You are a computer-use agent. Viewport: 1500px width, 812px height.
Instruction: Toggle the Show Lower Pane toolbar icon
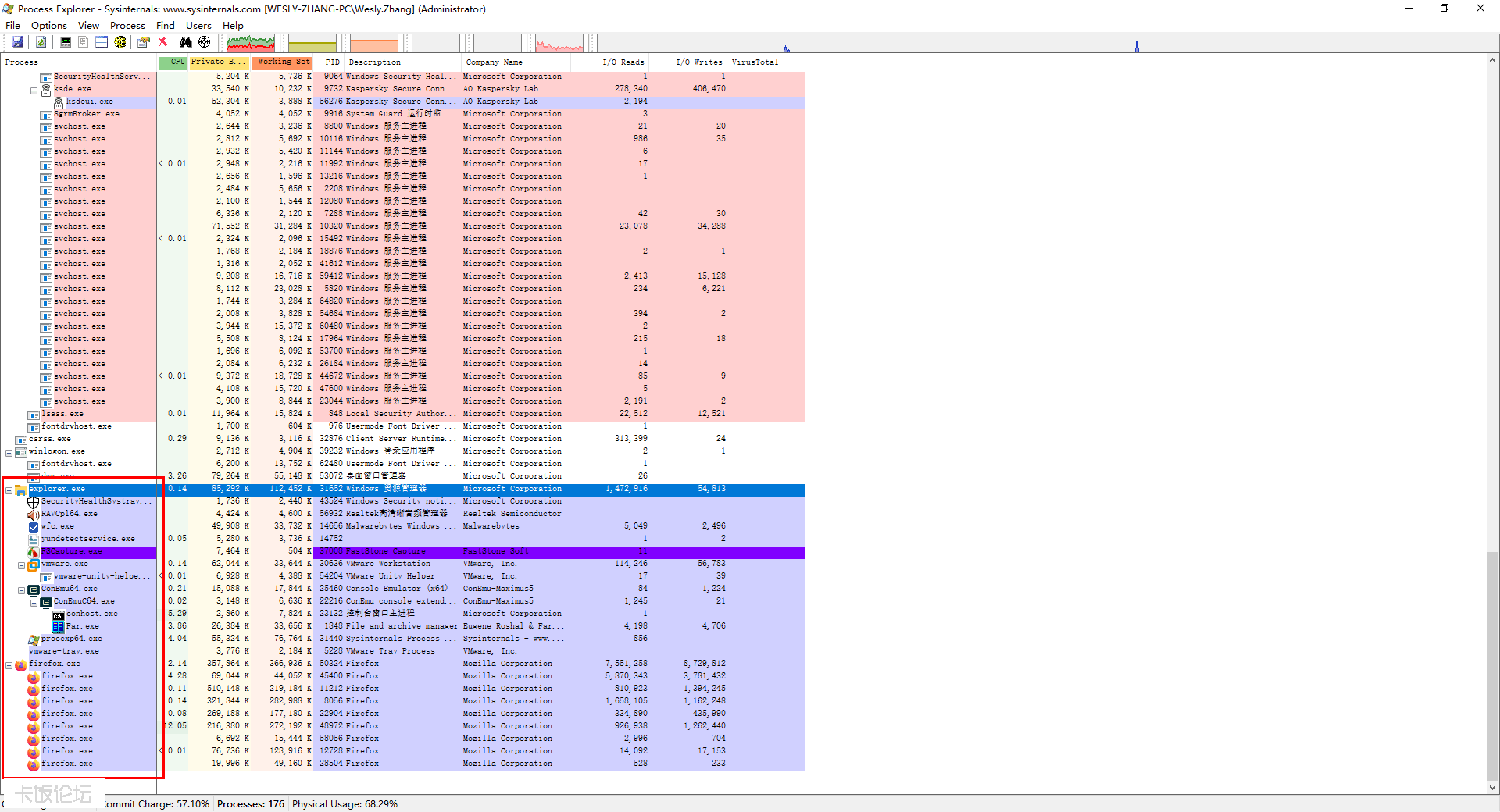pyautogui.click(x=102, y=42)
